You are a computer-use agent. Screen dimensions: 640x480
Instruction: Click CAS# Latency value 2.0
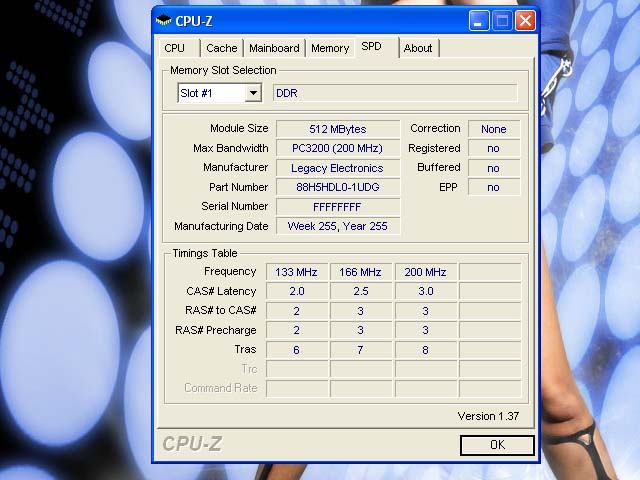click(x=297, y=291)
